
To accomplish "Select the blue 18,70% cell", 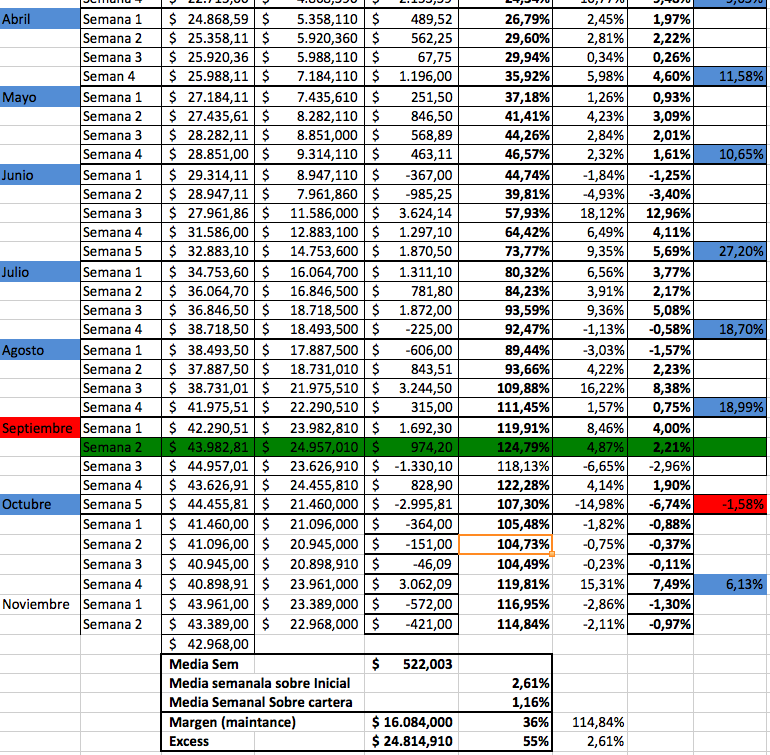I will coord(730,329).
